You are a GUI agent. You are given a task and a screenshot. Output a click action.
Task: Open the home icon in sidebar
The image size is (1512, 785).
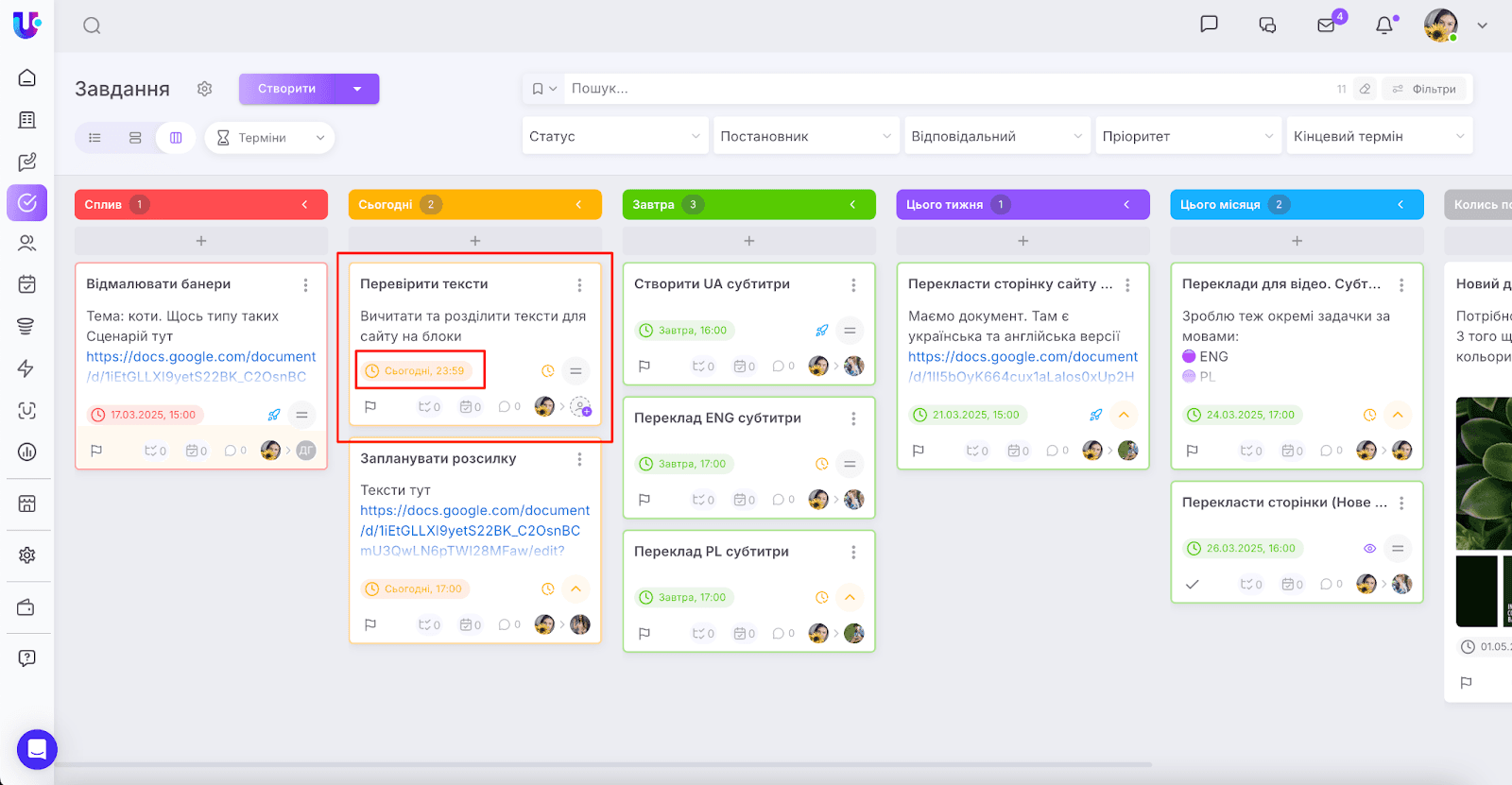tap(27, 77)
